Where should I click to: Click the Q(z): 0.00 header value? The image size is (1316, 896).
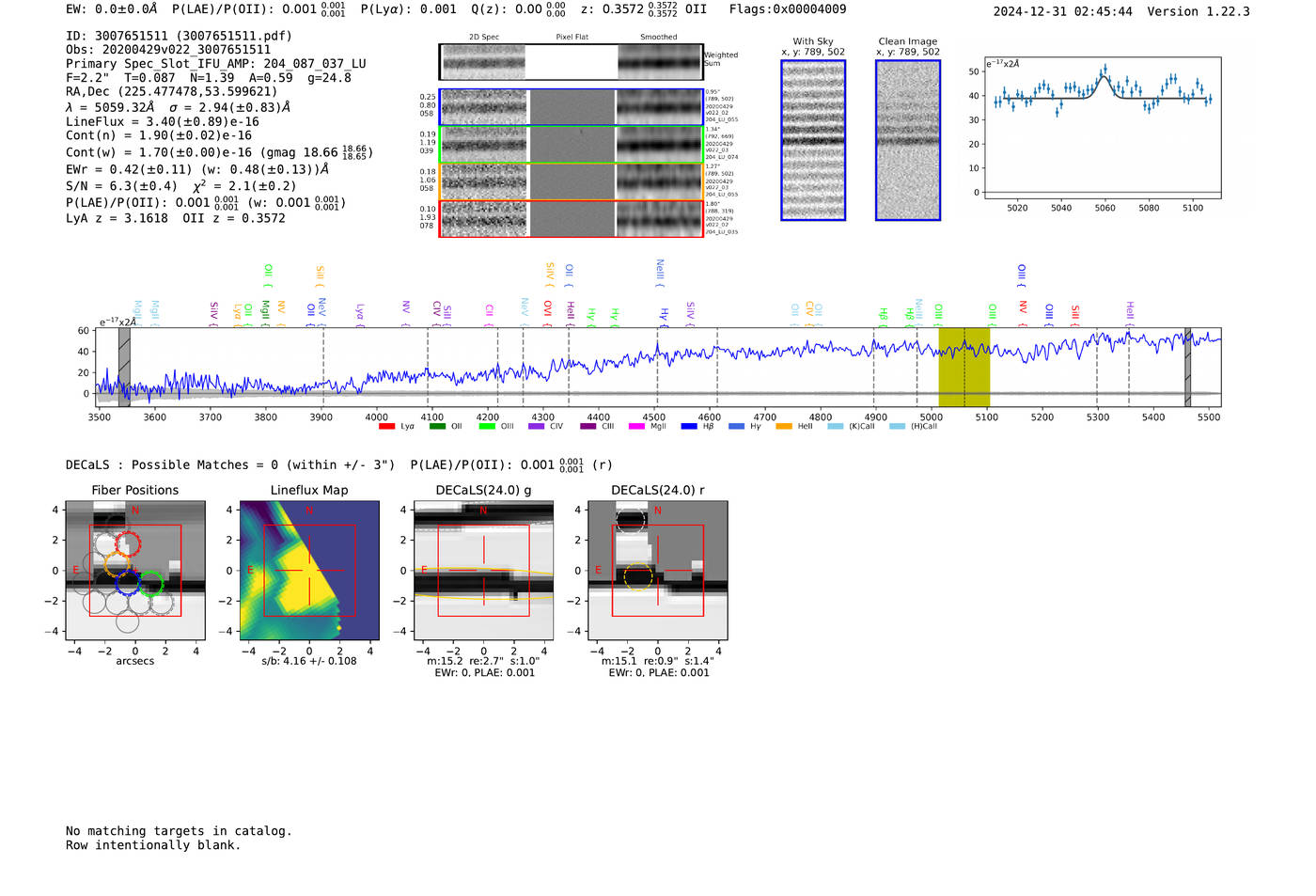point(518,9)
